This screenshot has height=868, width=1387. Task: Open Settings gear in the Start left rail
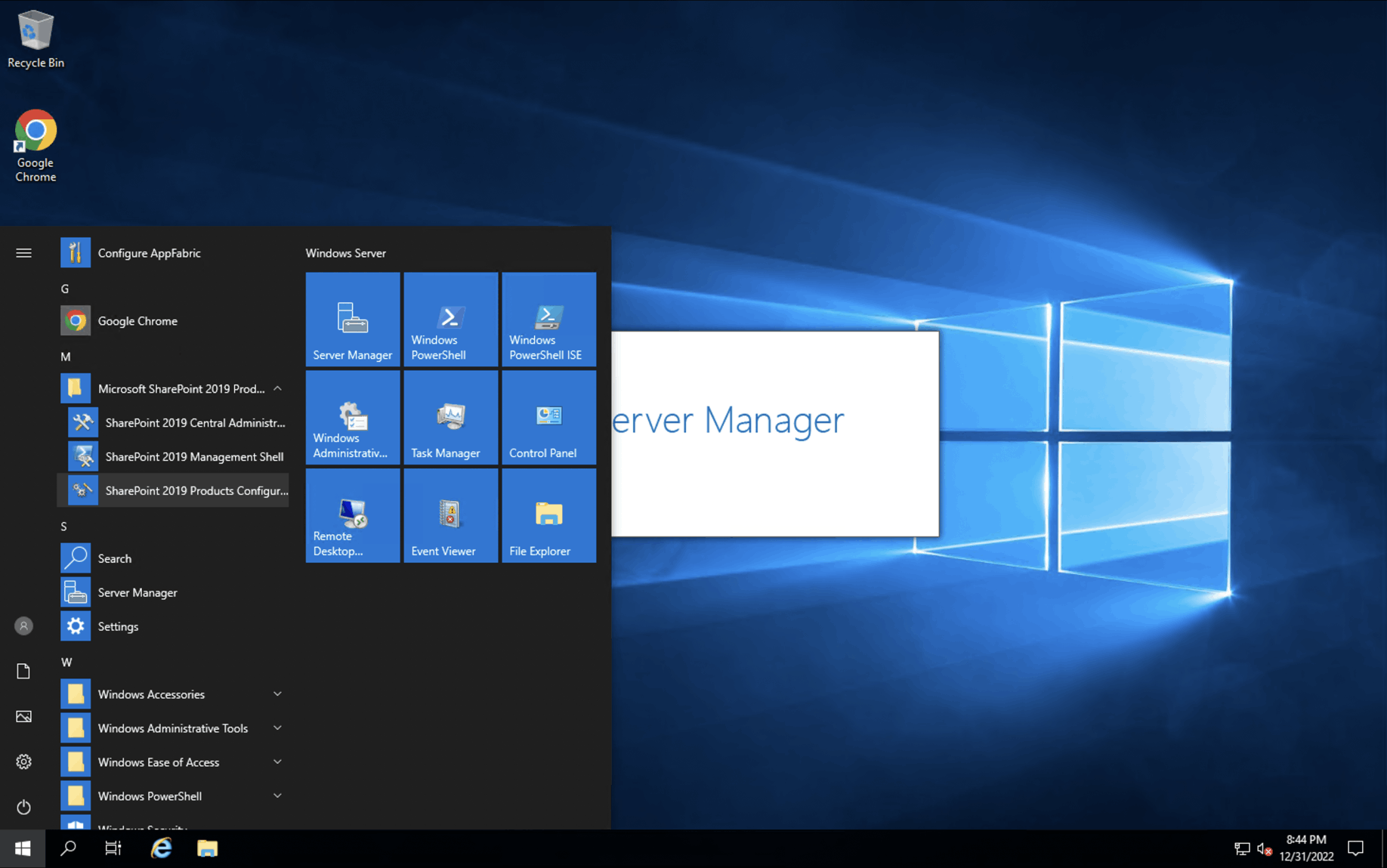23,762
